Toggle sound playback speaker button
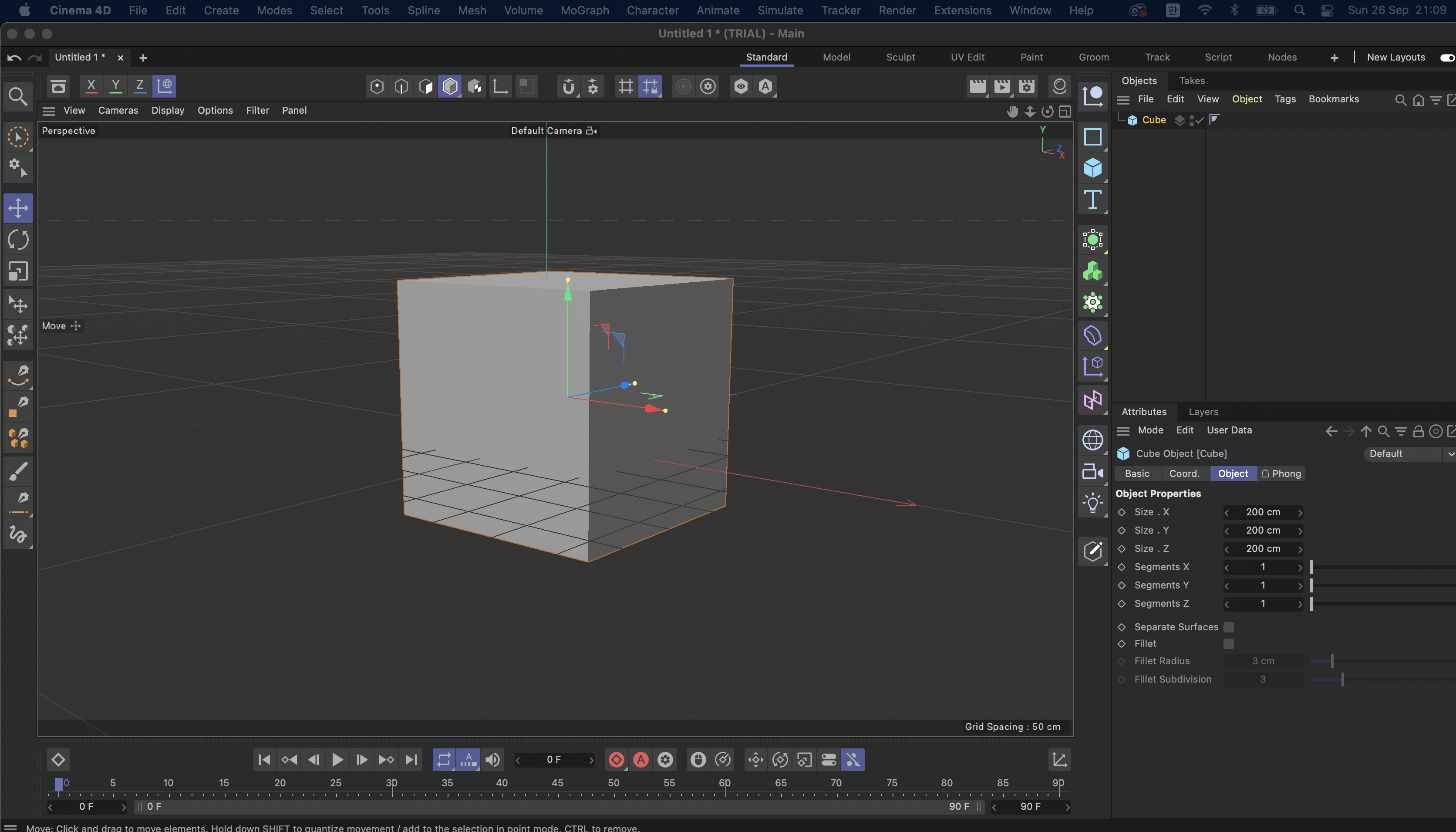Viewport: 1456px width, 832px height. pos(493,759)
